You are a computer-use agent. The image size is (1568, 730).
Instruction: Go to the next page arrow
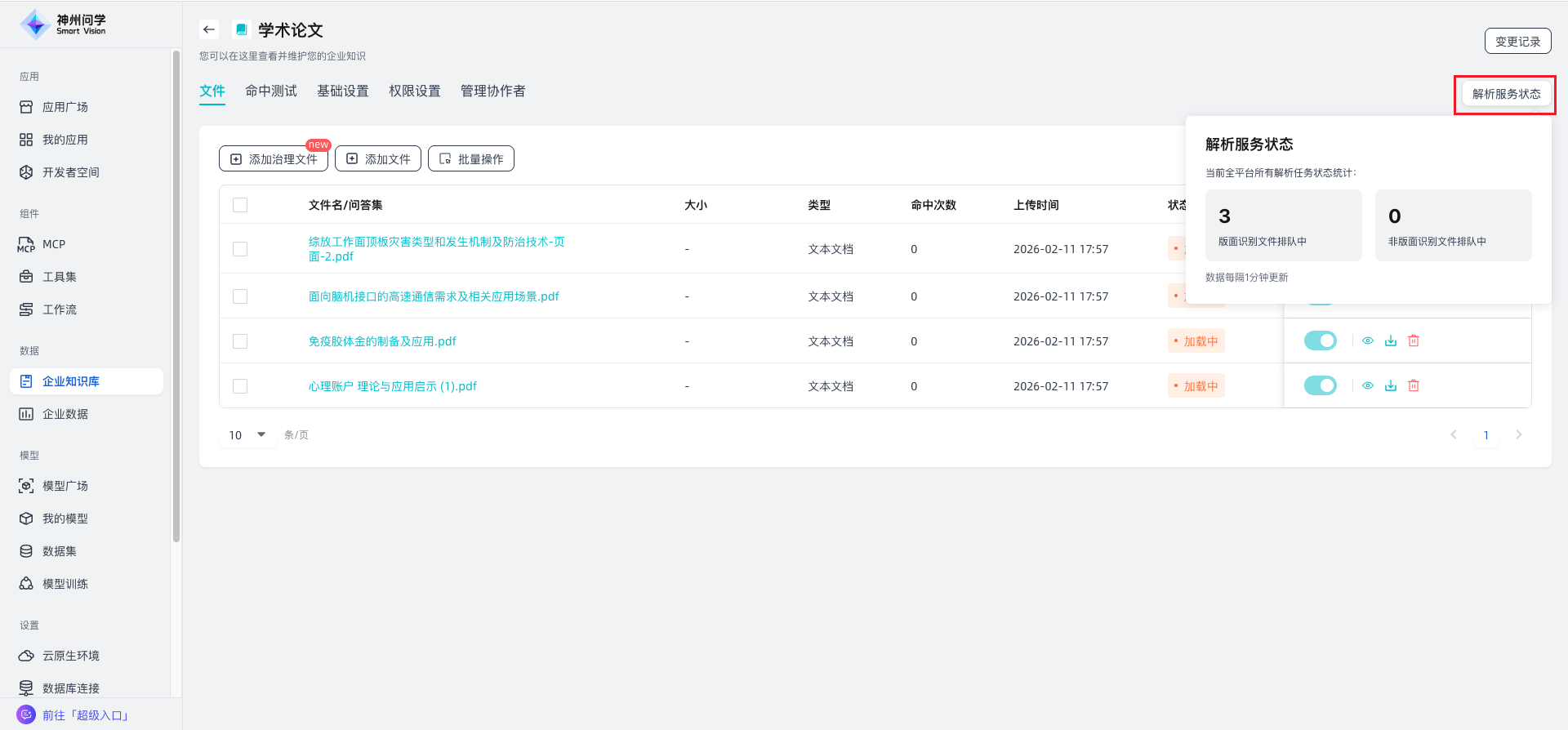click(1518, 435)
